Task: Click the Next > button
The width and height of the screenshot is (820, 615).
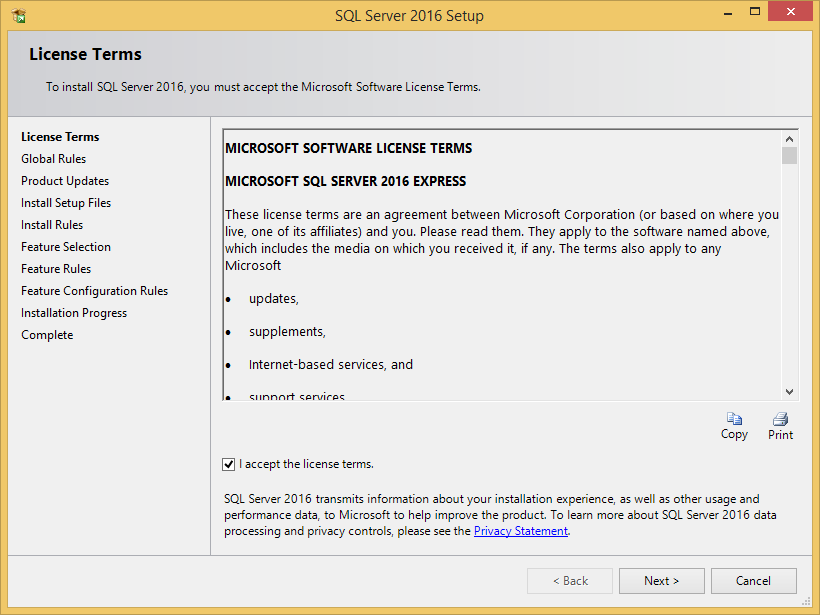Action: pos(662,581)
